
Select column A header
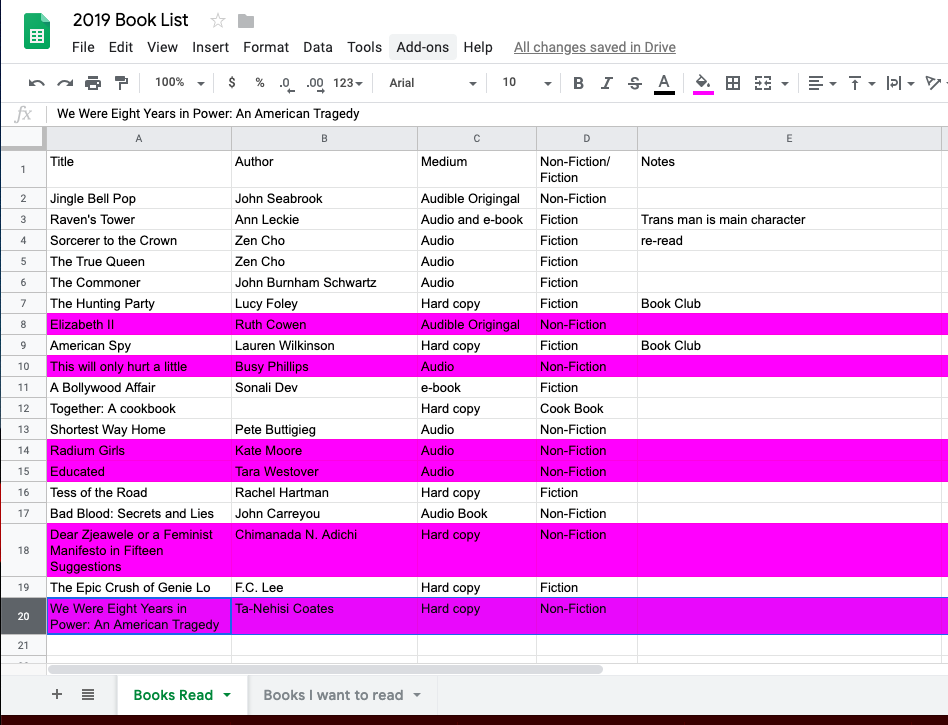click(139, 138)
